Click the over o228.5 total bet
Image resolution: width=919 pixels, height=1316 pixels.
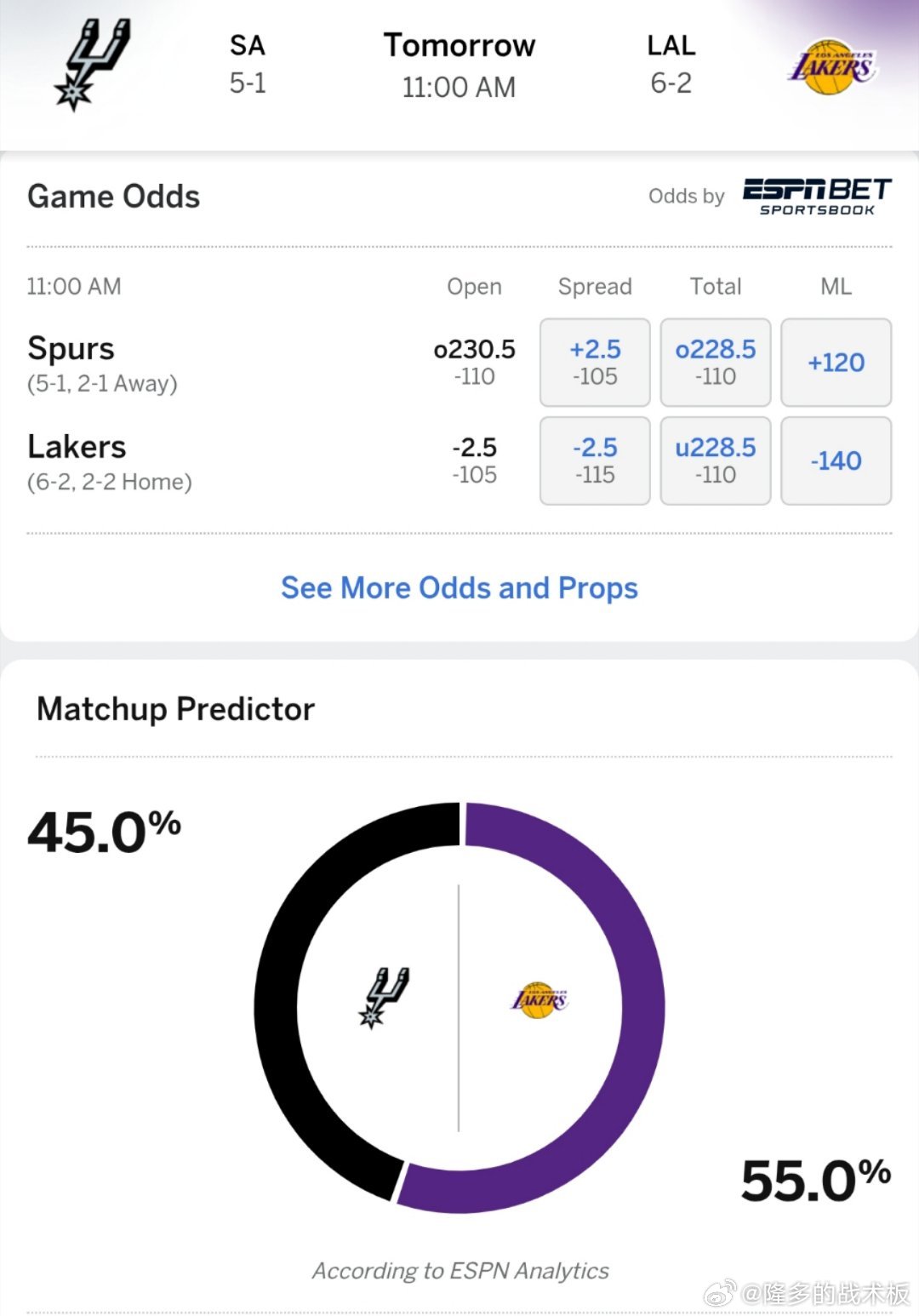coord(715,362)
